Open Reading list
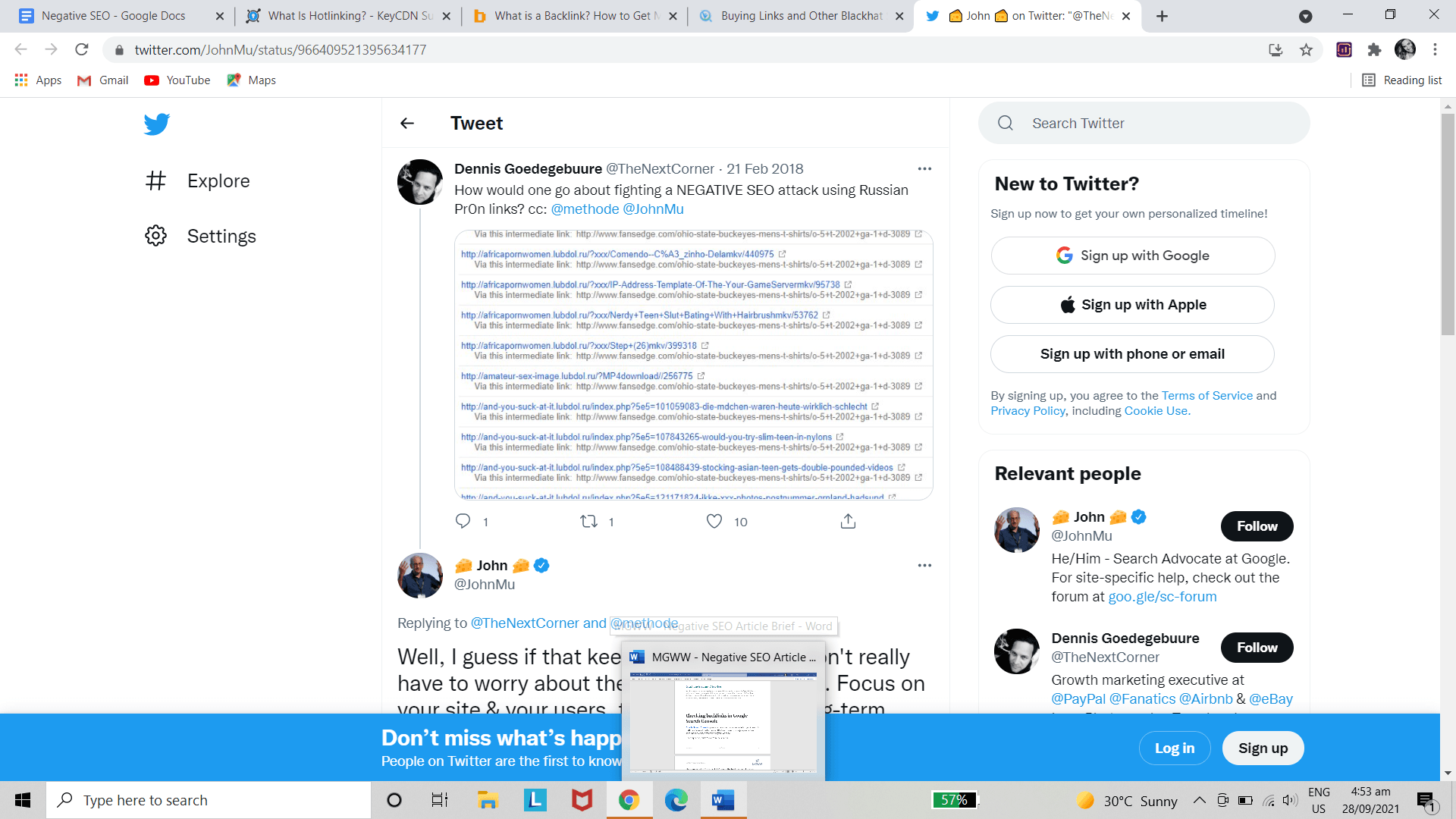 [1402, 80]
